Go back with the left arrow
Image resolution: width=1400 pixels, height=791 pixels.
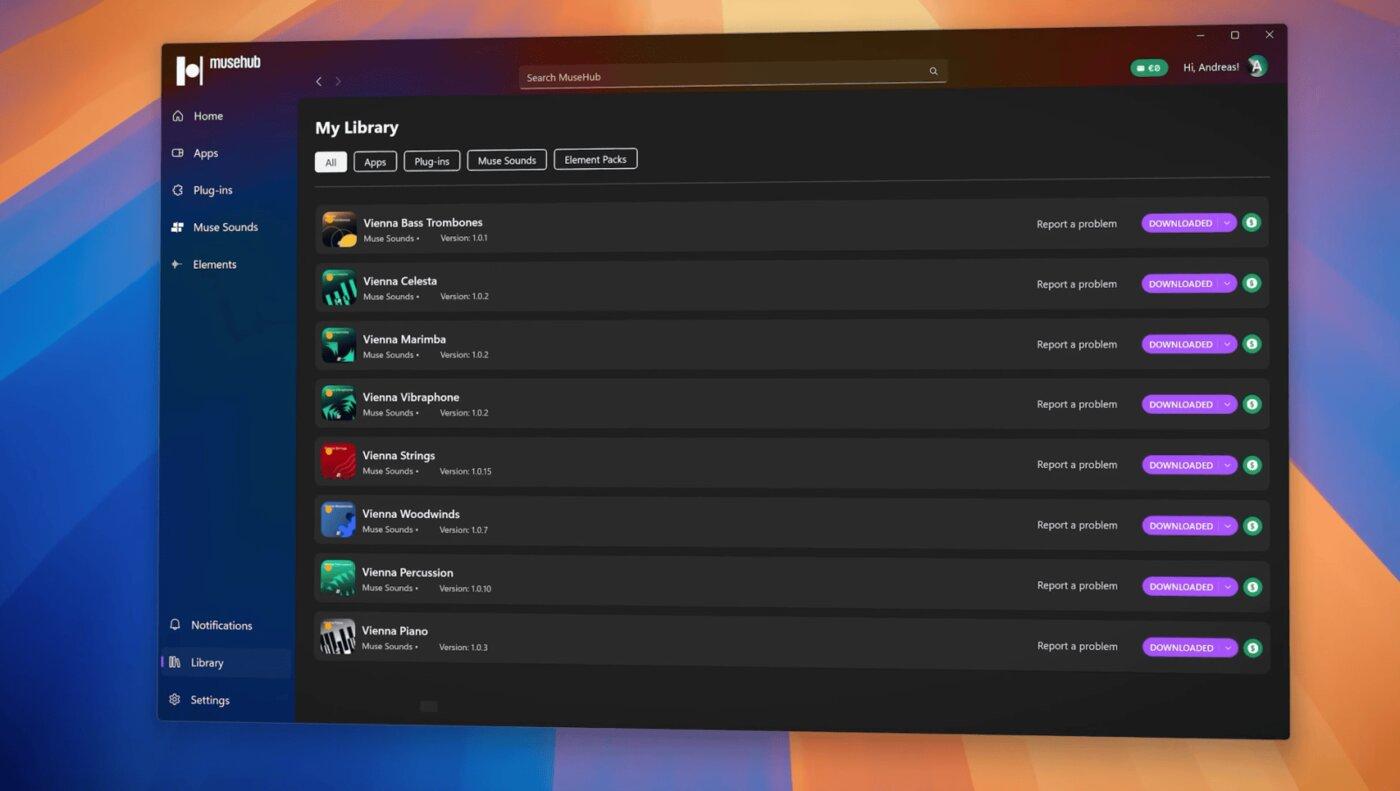[319, 81]
